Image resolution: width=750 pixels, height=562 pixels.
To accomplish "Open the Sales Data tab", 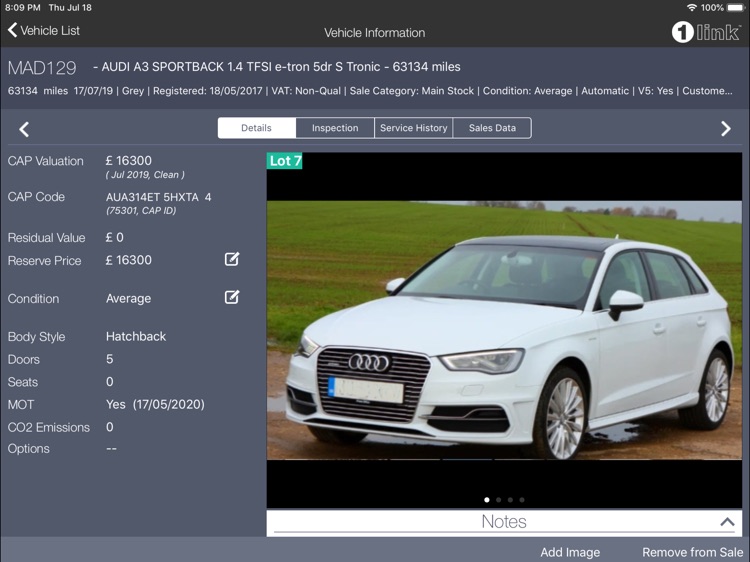I will 492,128.
